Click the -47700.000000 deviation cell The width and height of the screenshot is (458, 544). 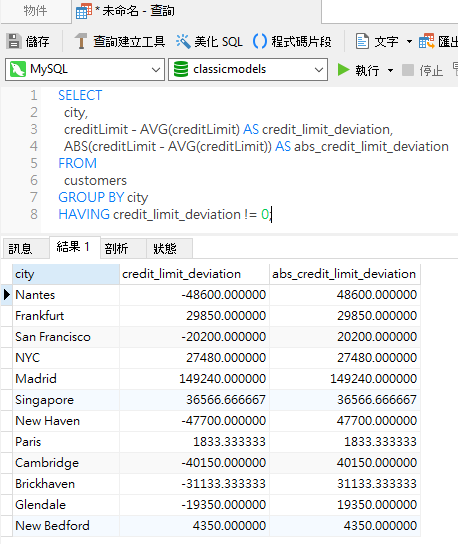(194, 421)
